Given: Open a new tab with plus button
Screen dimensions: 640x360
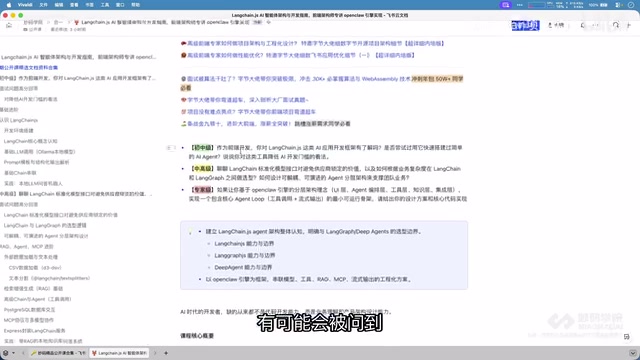Looking at the screenshot, I should coord(166,353).
